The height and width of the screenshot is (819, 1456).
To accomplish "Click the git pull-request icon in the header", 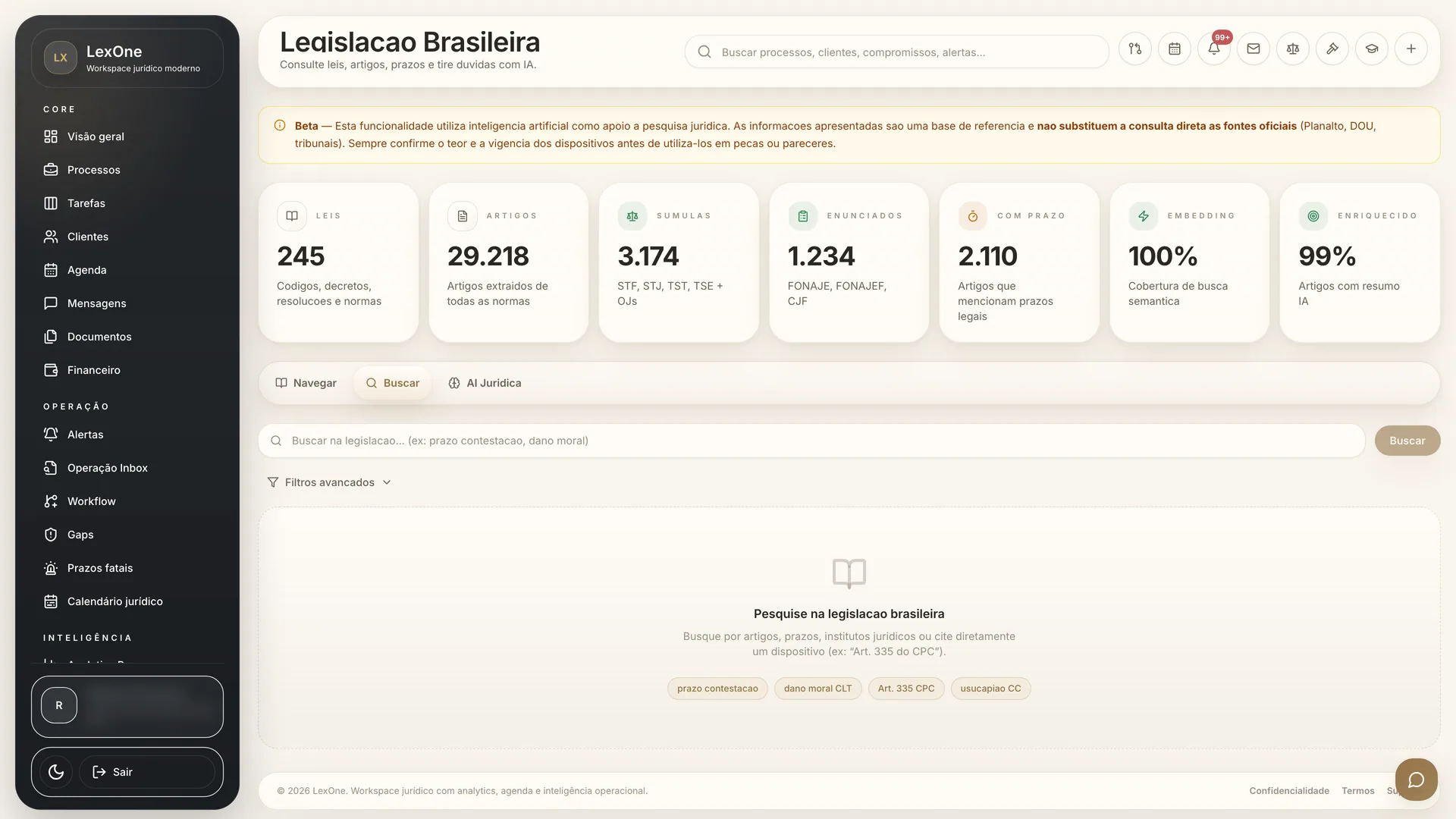I will [1135, 49].
